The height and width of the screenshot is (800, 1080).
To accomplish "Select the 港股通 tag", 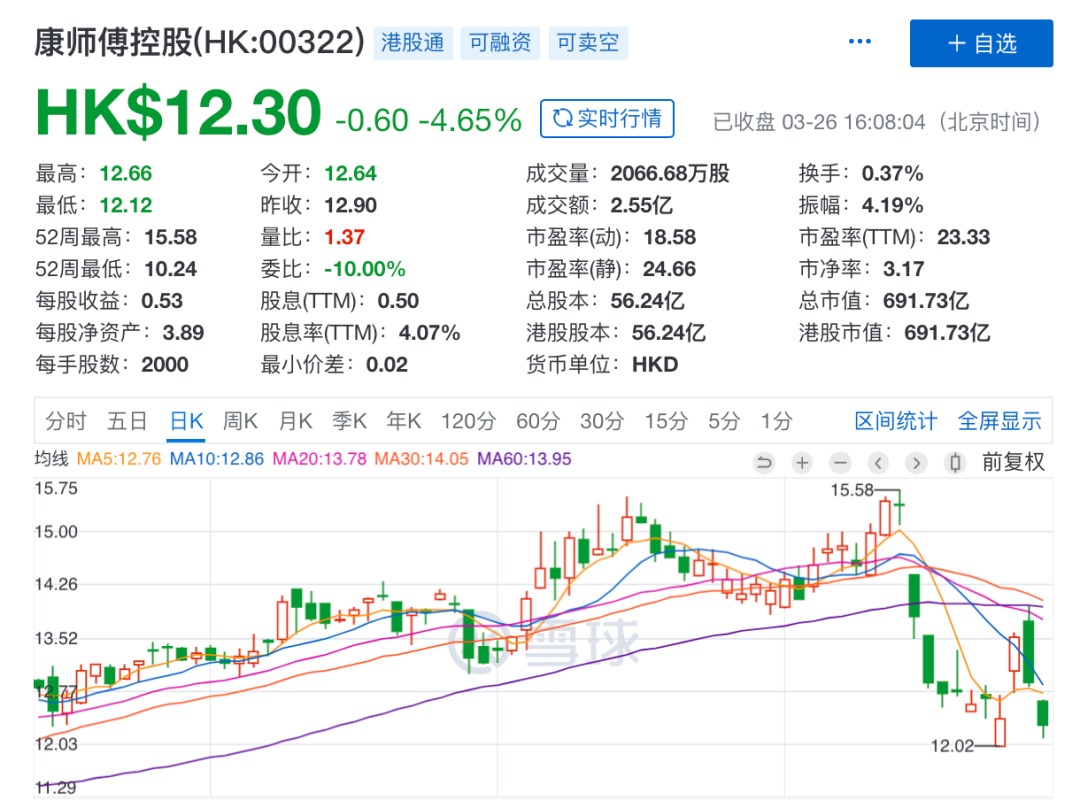I will (x=413, y=43).
